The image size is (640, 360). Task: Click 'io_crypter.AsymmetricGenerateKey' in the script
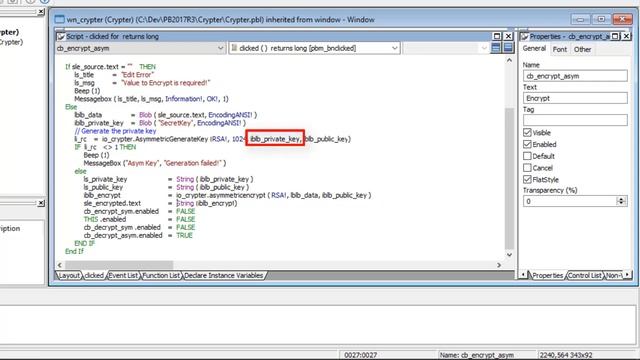coord(155,139)
